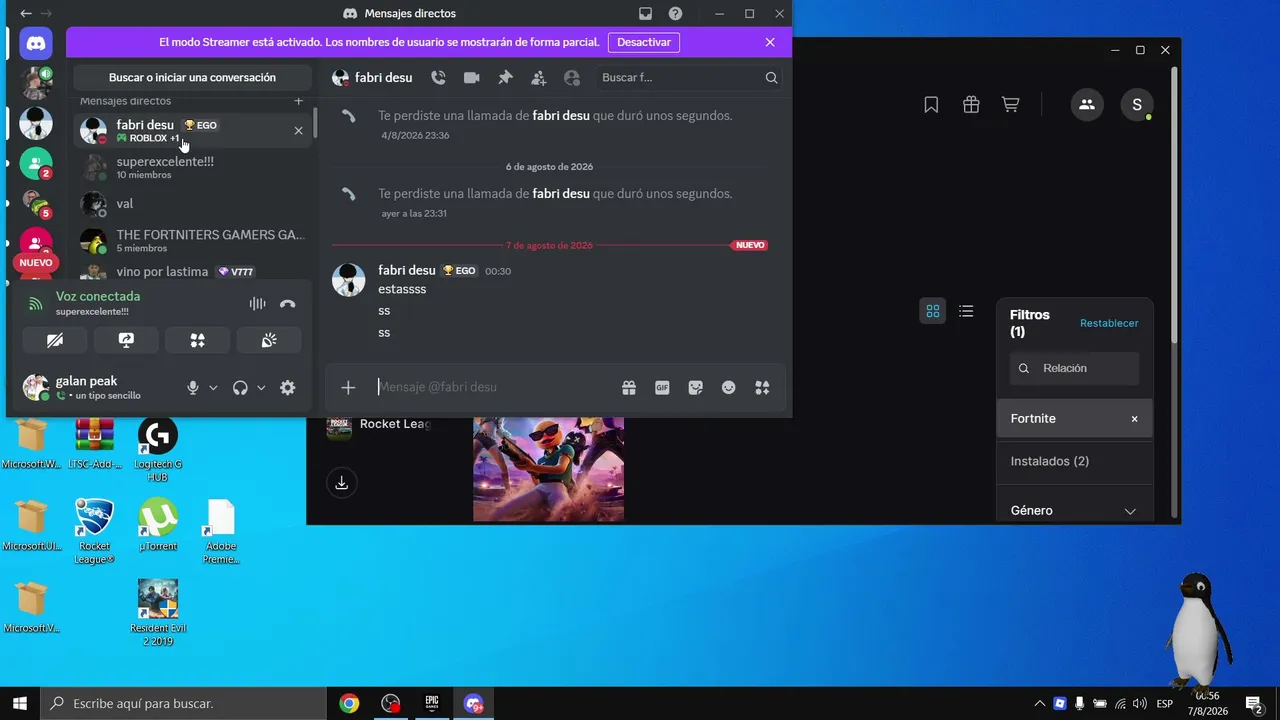Open the Fortnite game thumbnail

coord(548,469)
